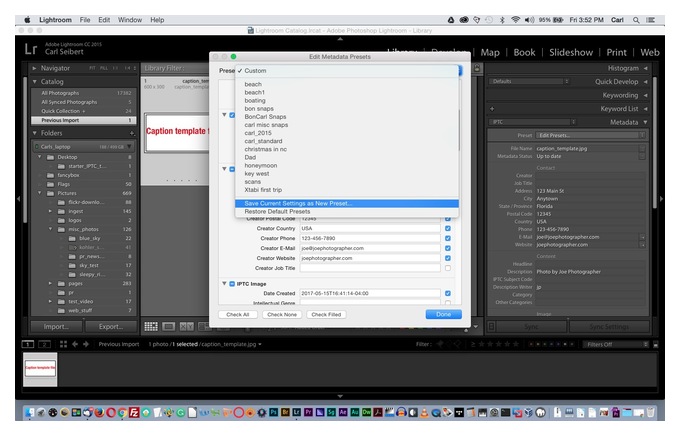
Task: Switch to Loupe view icon
Action: [x=169, y=326]
